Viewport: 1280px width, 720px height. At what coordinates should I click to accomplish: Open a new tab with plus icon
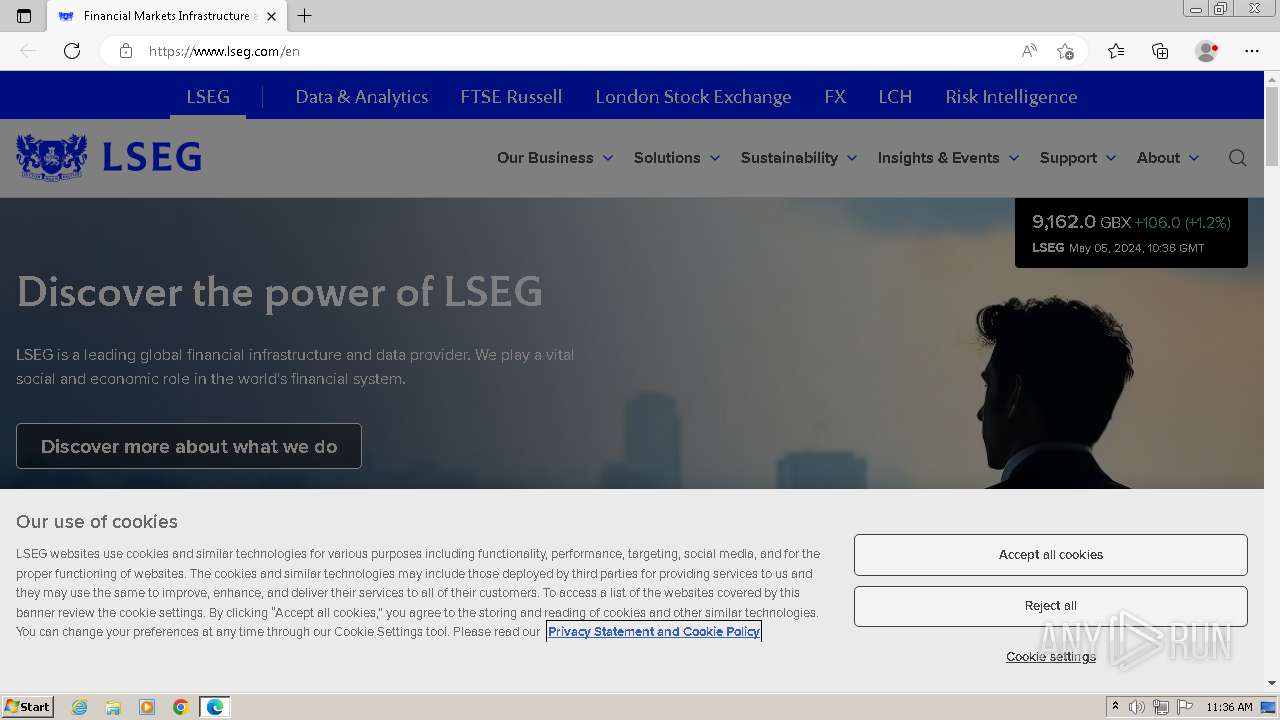pyautogui.click(x=305, y=16)
